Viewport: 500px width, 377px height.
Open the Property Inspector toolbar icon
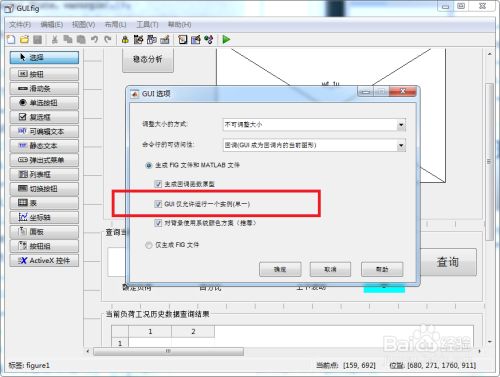pyautogui.click(x=196, y=40)
